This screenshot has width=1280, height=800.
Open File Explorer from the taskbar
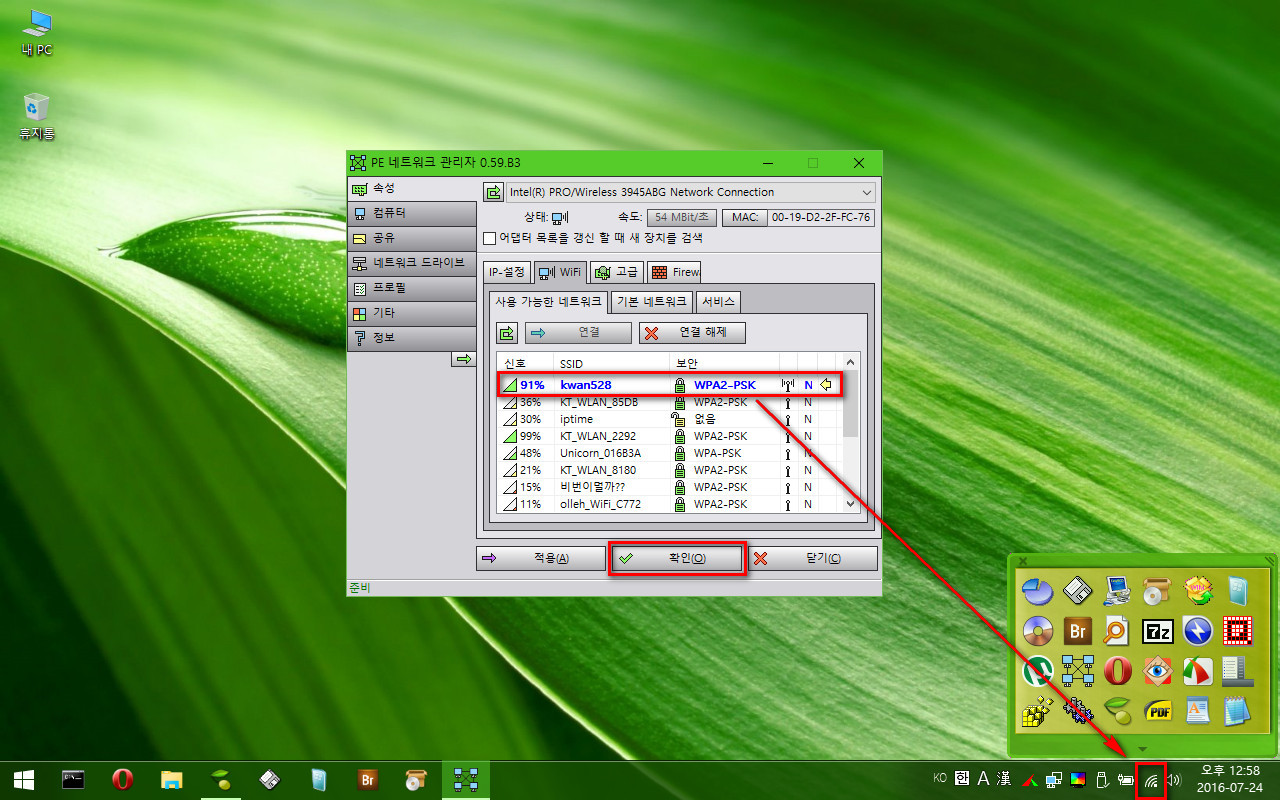click(x=172, y=780)
